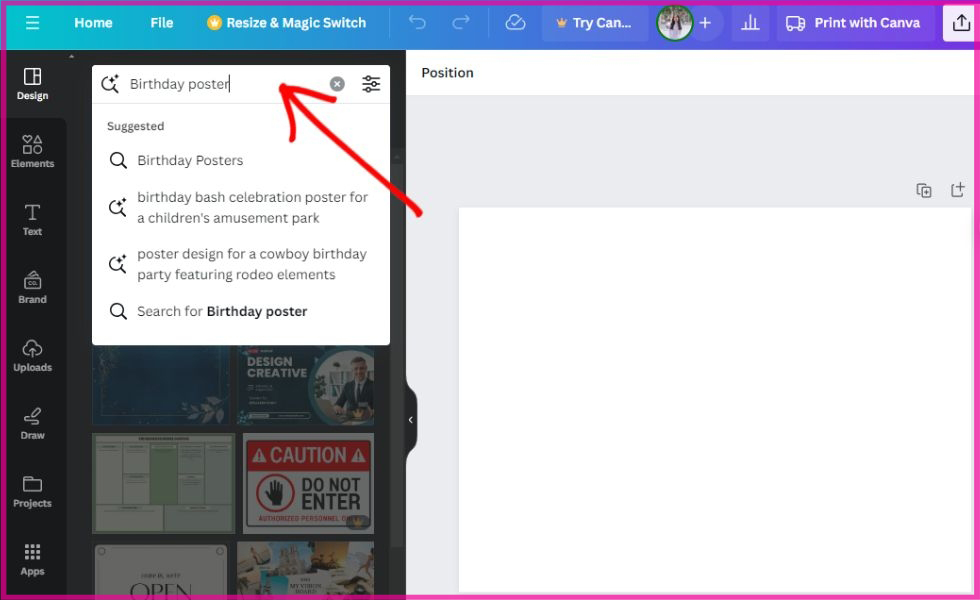Select cowboy birthday party poster suggestion
This screenshot has width=980, height=600.
[241, 264]
